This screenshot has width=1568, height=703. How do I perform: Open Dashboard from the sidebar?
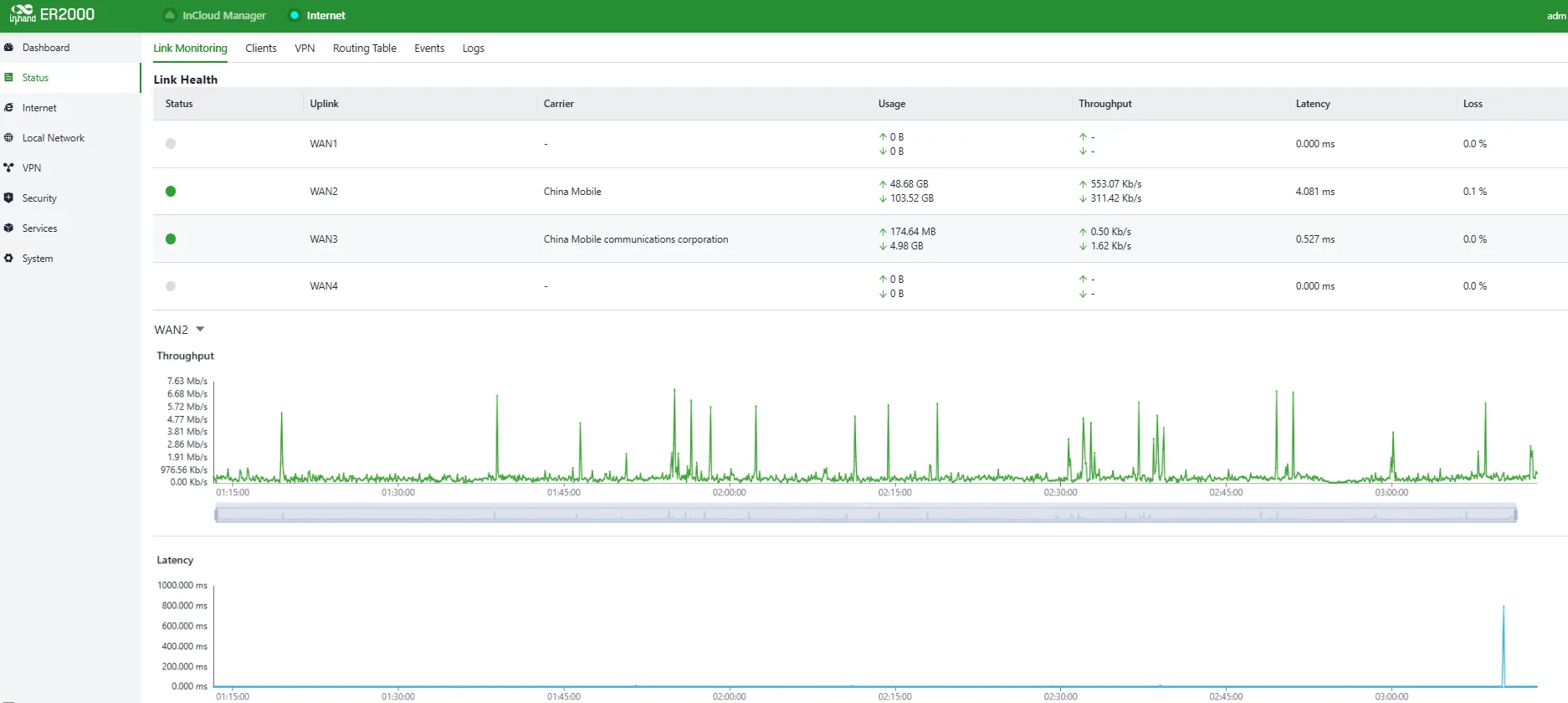(x=70, y=48)
